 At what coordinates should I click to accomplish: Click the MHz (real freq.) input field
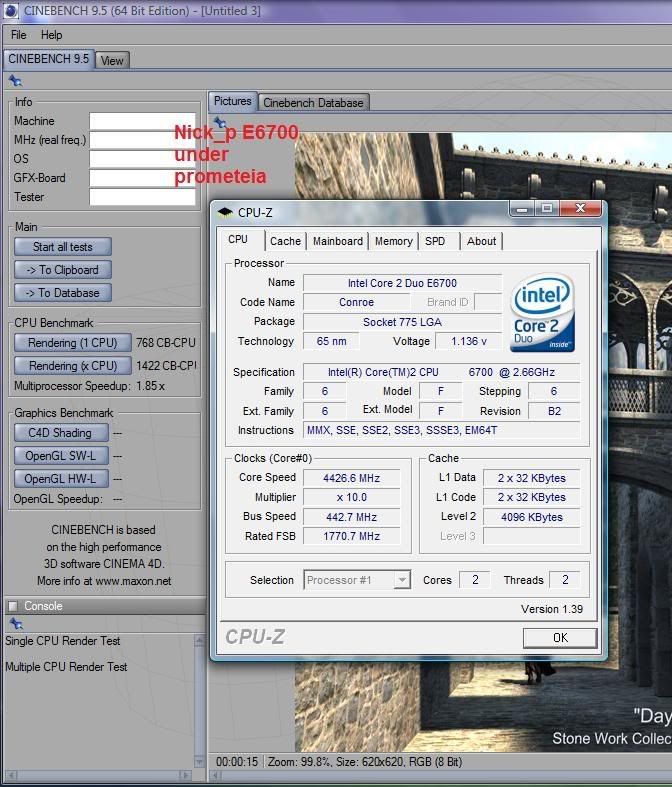(x=143, y=140)
